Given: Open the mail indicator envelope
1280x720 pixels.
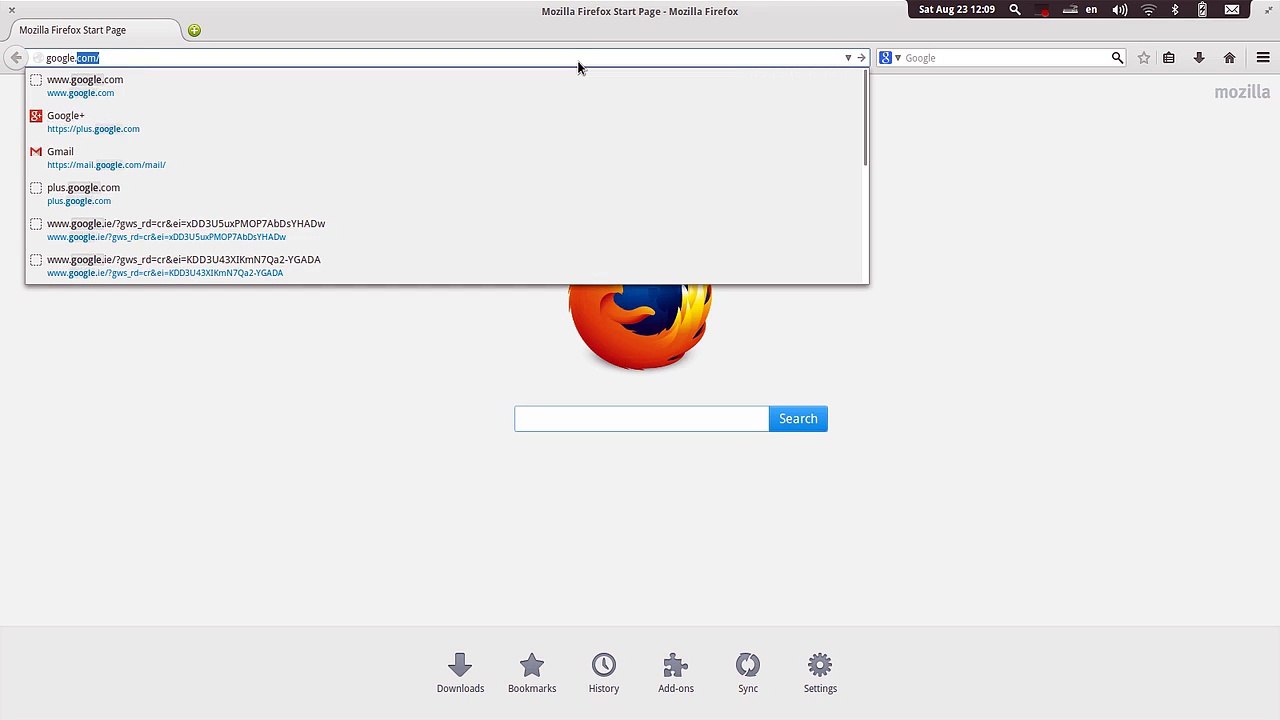Looking at the screenshot, I should point(1232,10).
